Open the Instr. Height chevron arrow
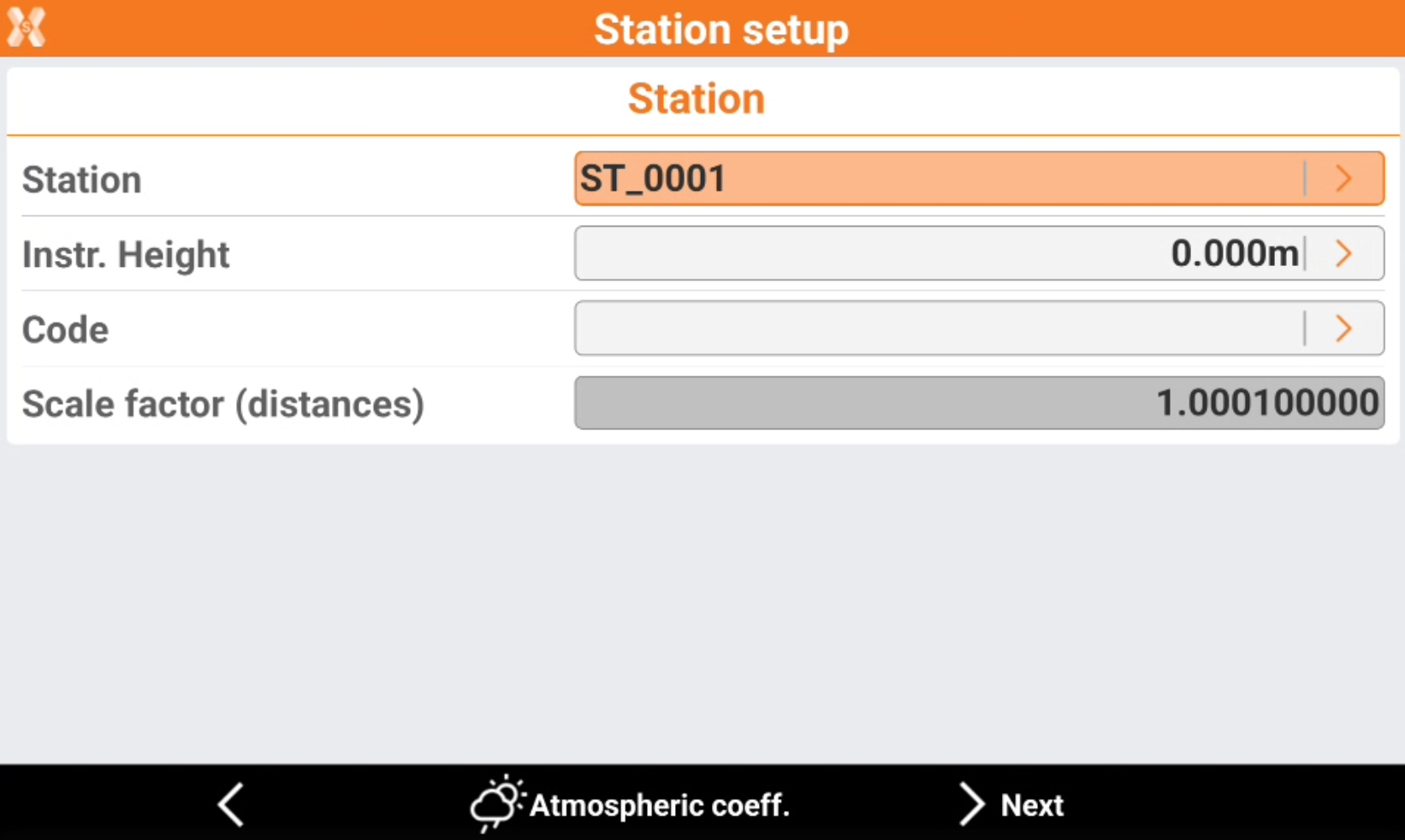Screen dimensions: 1405x840 click(x=1343, y=253)
